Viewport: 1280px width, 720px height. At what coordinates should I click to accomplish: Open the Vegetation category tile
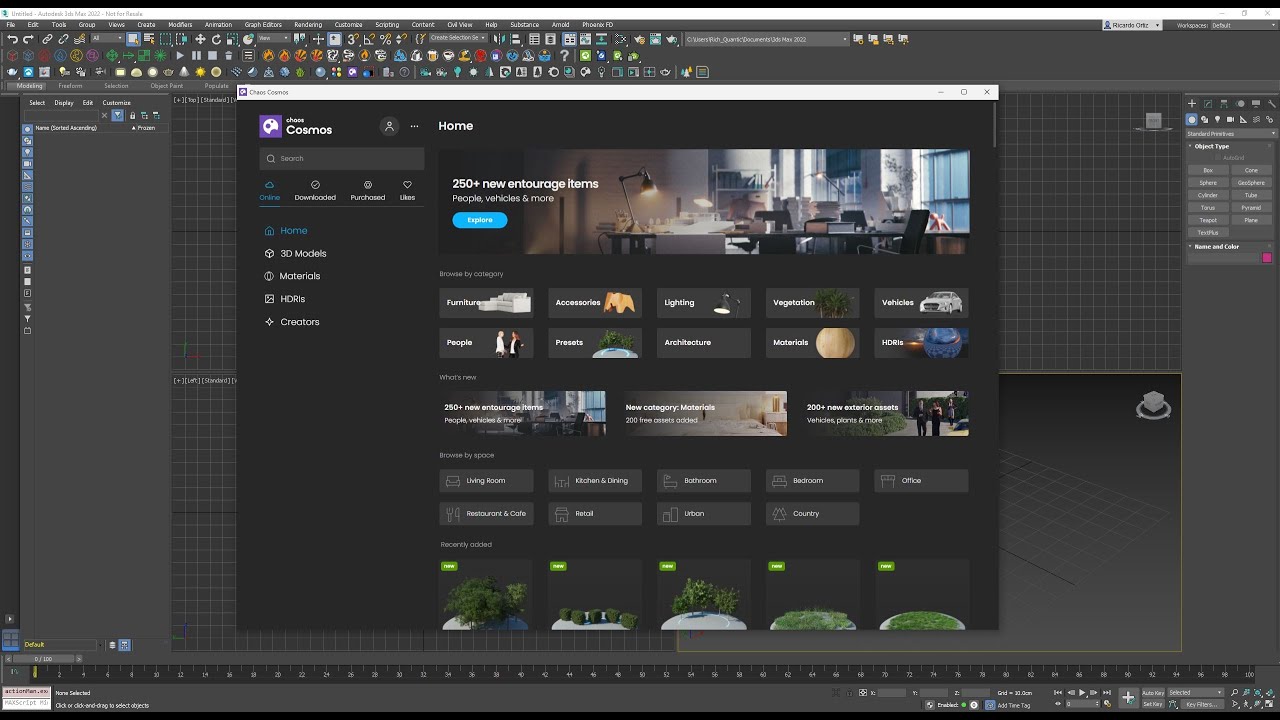point(812,303)
